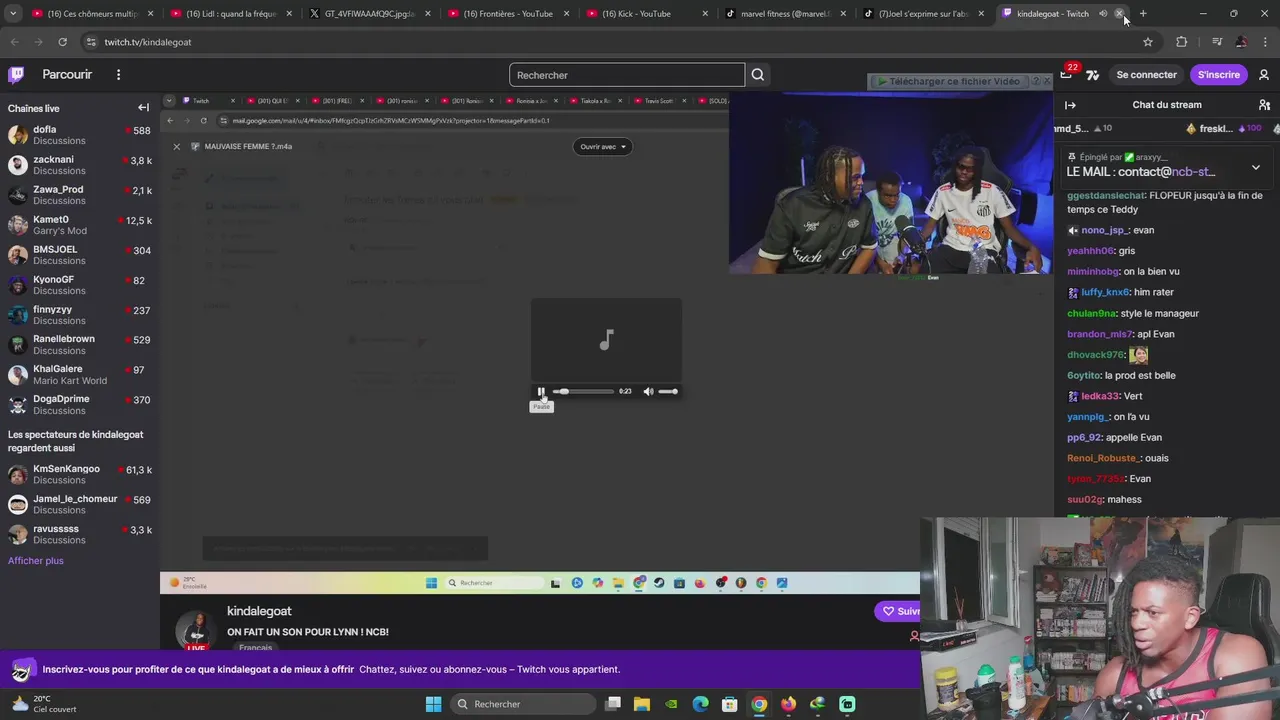
Task: Launch Microsoft Edge from taskbar
Action: (x=700, y=704)
